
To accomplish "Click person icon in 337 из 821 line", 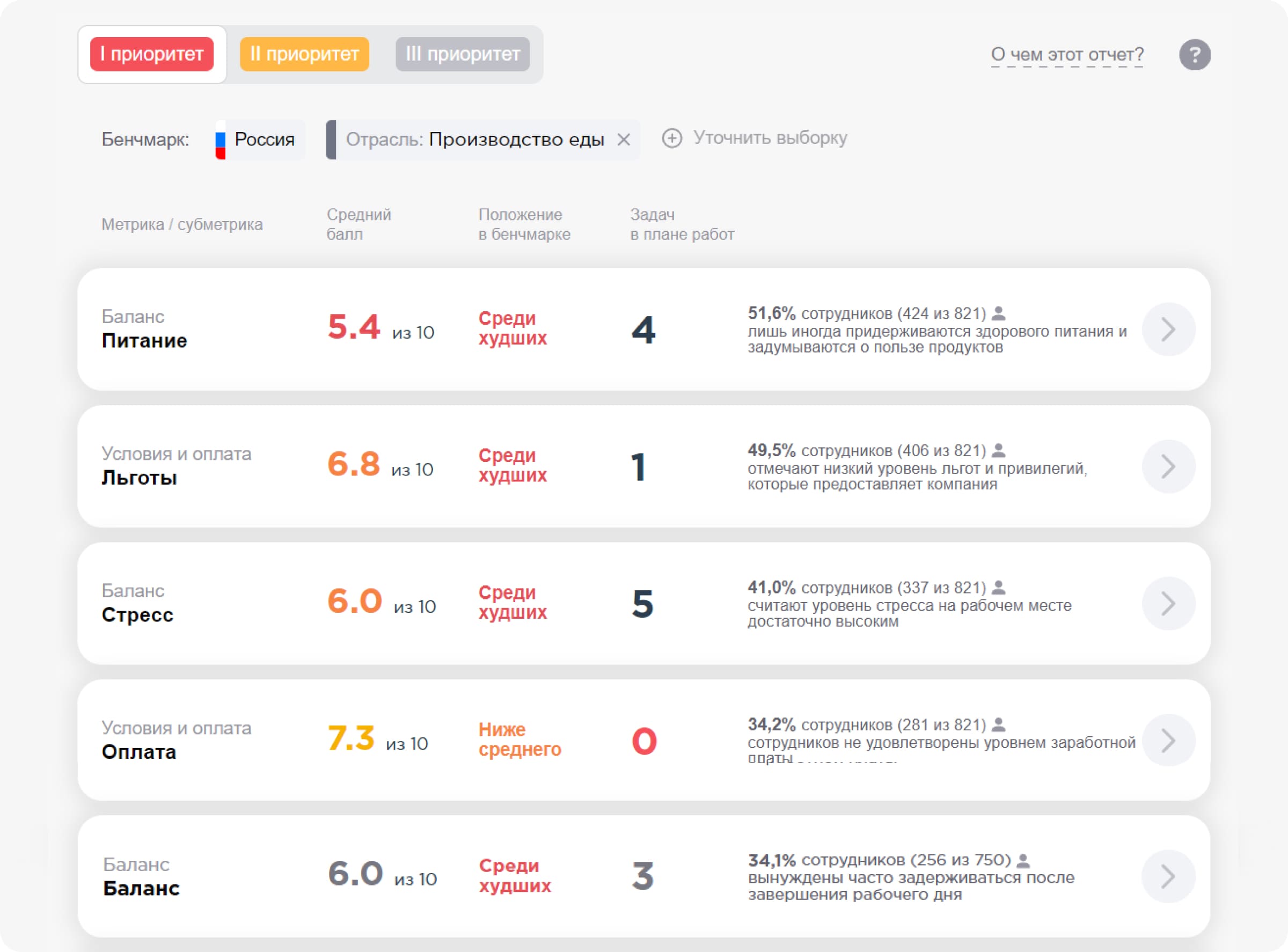I will [x=999, y=587].
